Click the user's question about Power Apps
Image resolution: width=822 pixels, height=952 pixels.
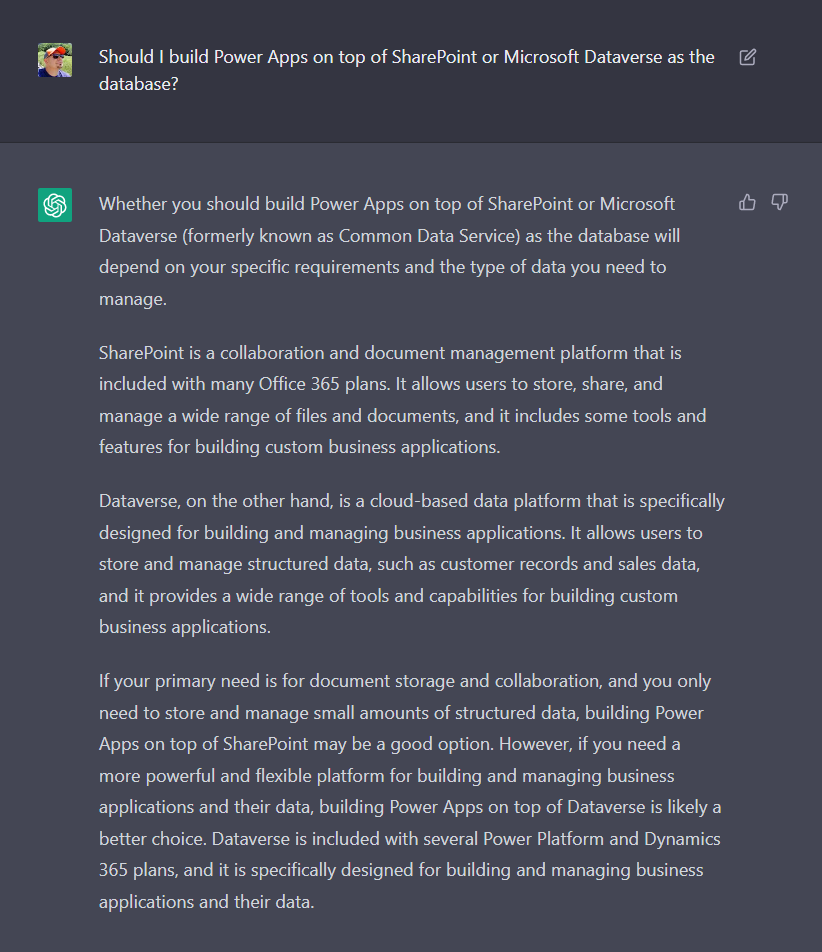tap(406, 70)
